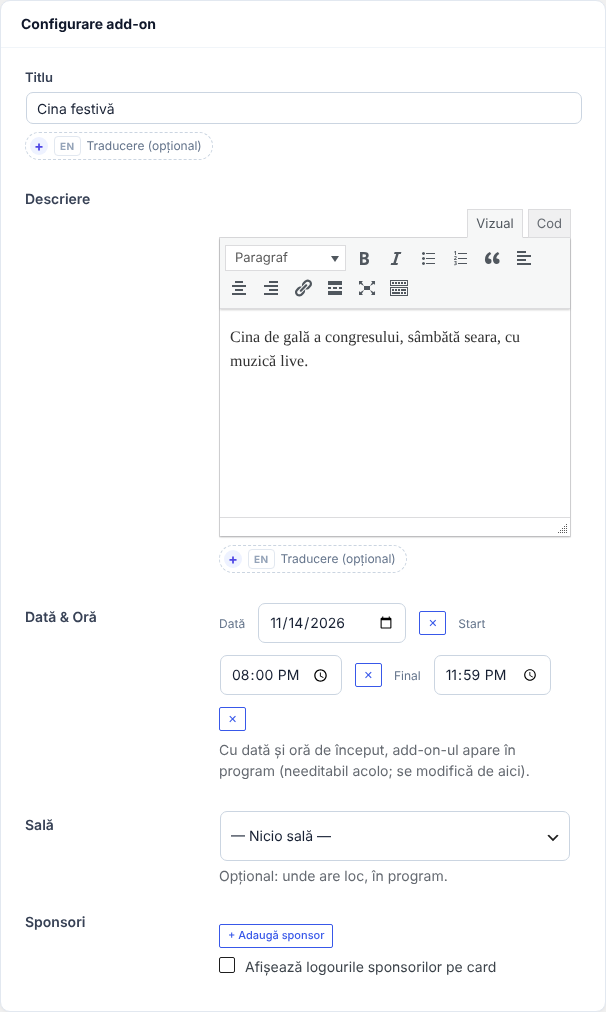Toggle bold formatting in description editor
The width and height of the screenshot is (606, 1012).
364,259
